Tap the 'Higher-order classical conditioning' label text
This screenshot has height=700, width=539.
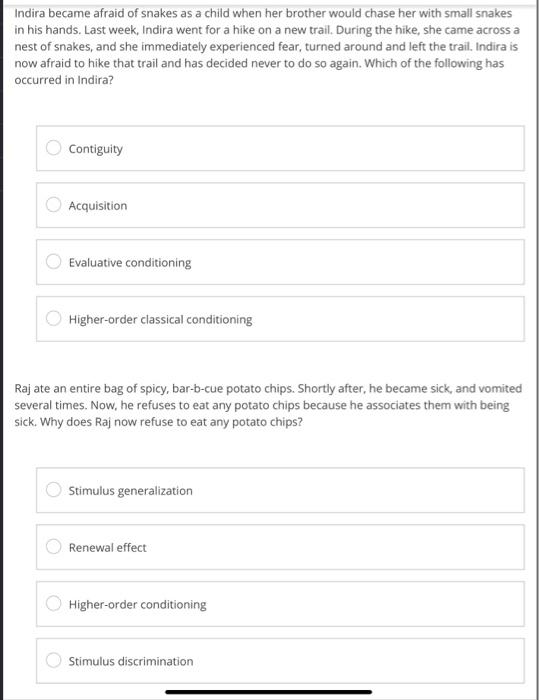click(160, 320)
